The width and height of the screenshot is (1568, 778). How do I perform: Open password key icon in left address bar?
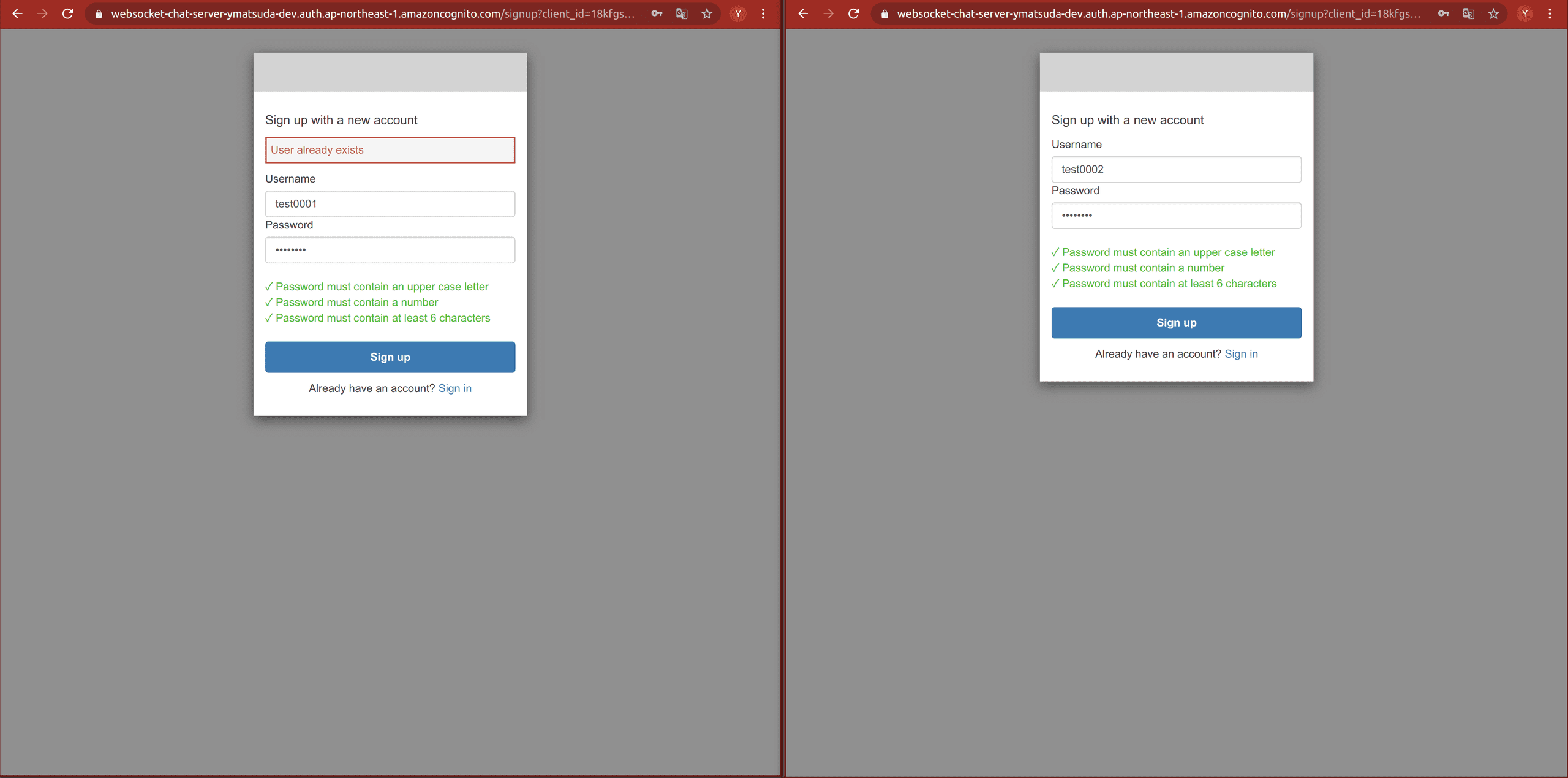point(657,13)
